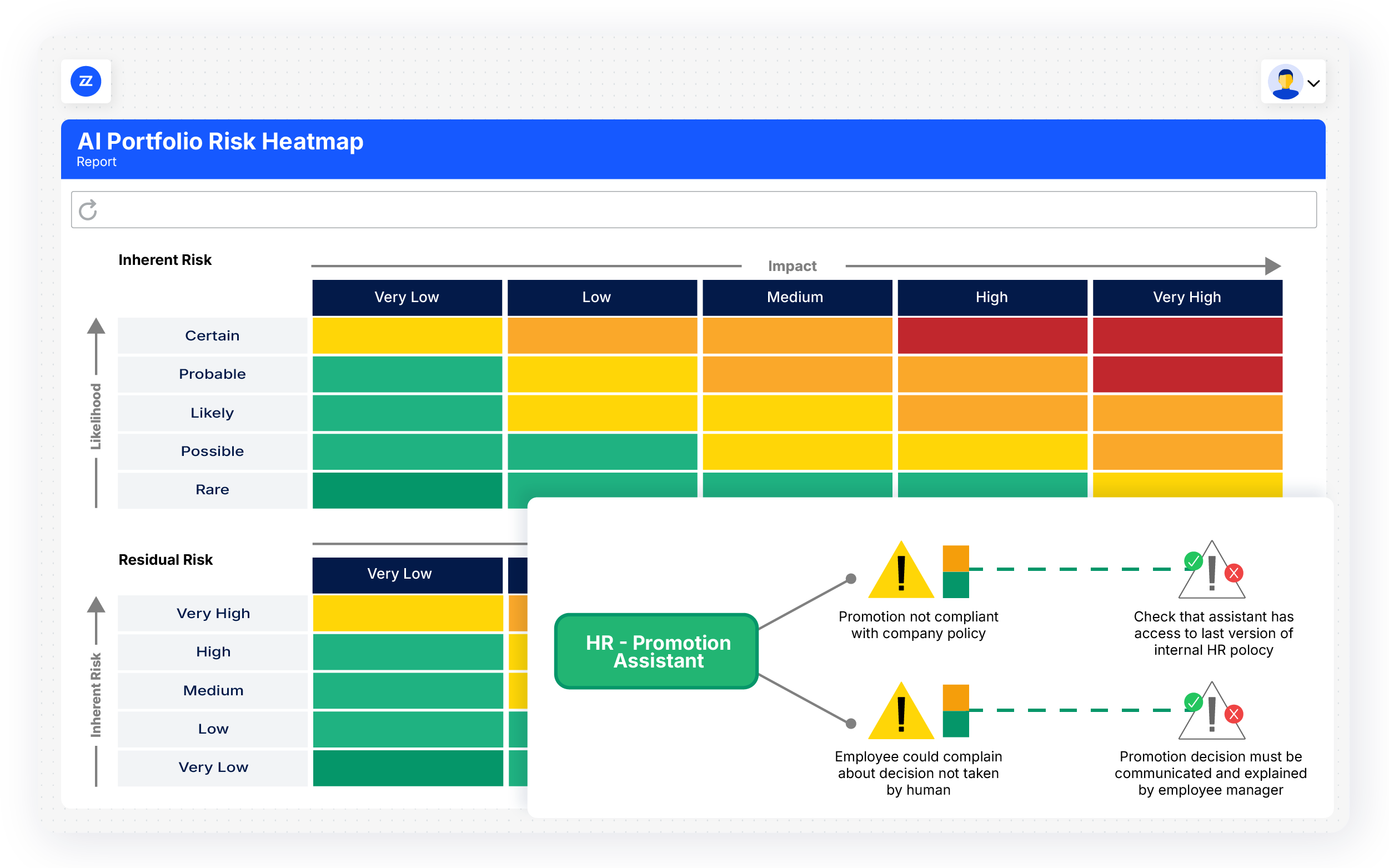Screen dimensions: 1389x868
Task: Click the 'Very High' impact column header
Action: [1187, 297]
